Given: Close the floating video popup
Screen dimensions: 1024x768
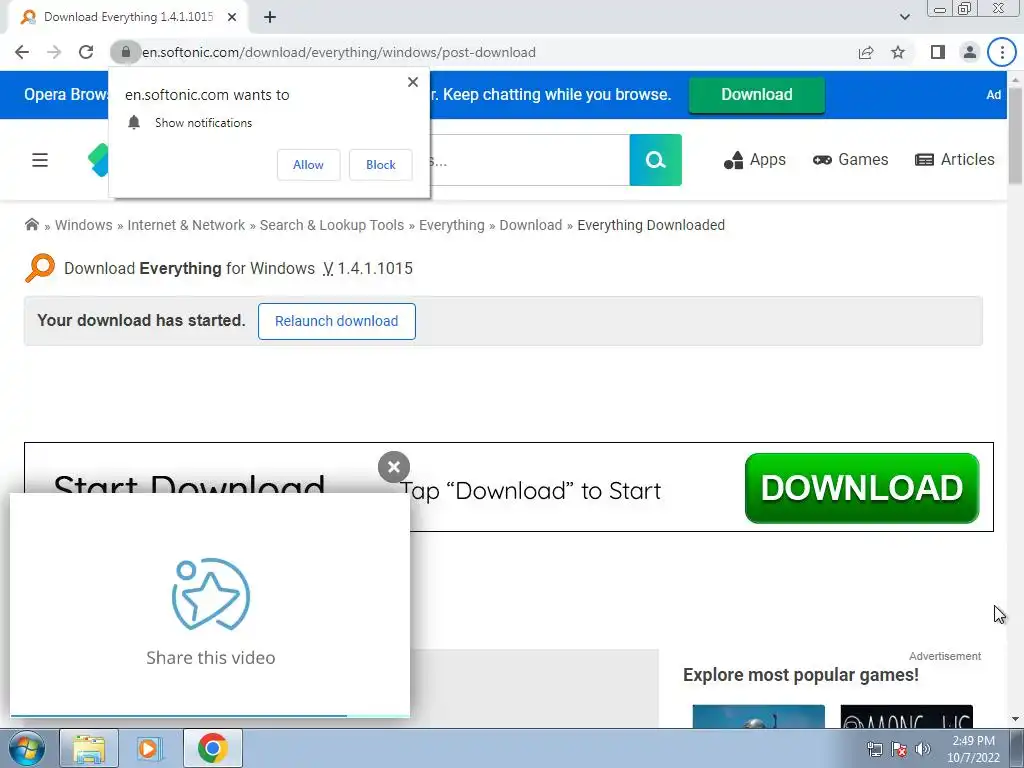Looking at the screenshot, I should [394, 467].
